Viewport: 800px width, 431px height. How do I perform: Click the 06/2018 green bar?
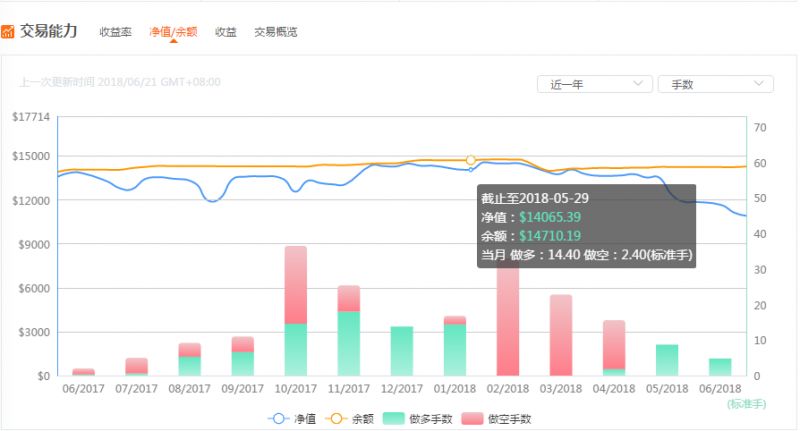[720, 367]
